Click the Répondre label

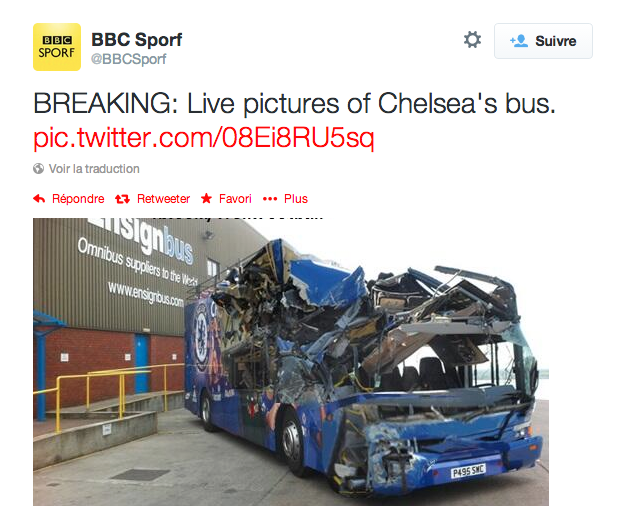[x=78, y=199]
